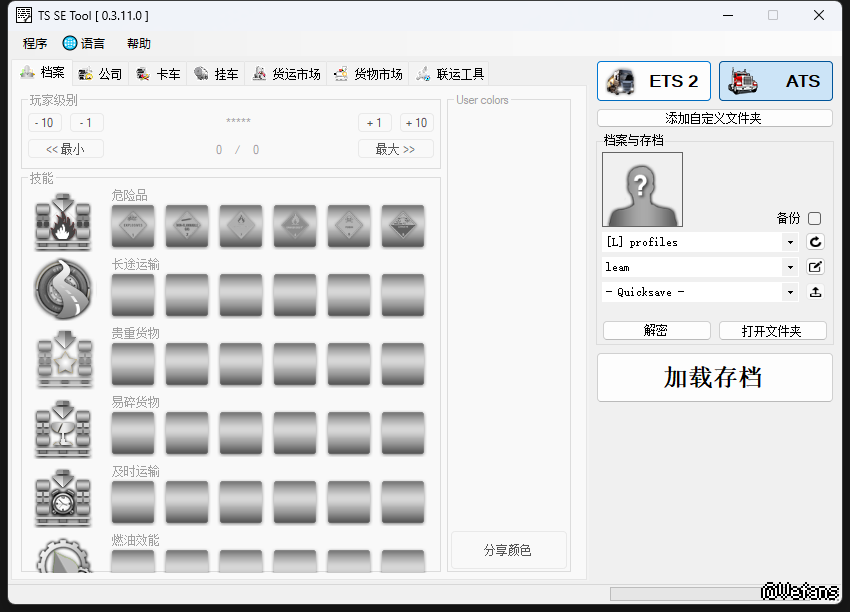Click the edit profile icon
The height and width of the screenshot is (612, 850).
coord(815,267)
